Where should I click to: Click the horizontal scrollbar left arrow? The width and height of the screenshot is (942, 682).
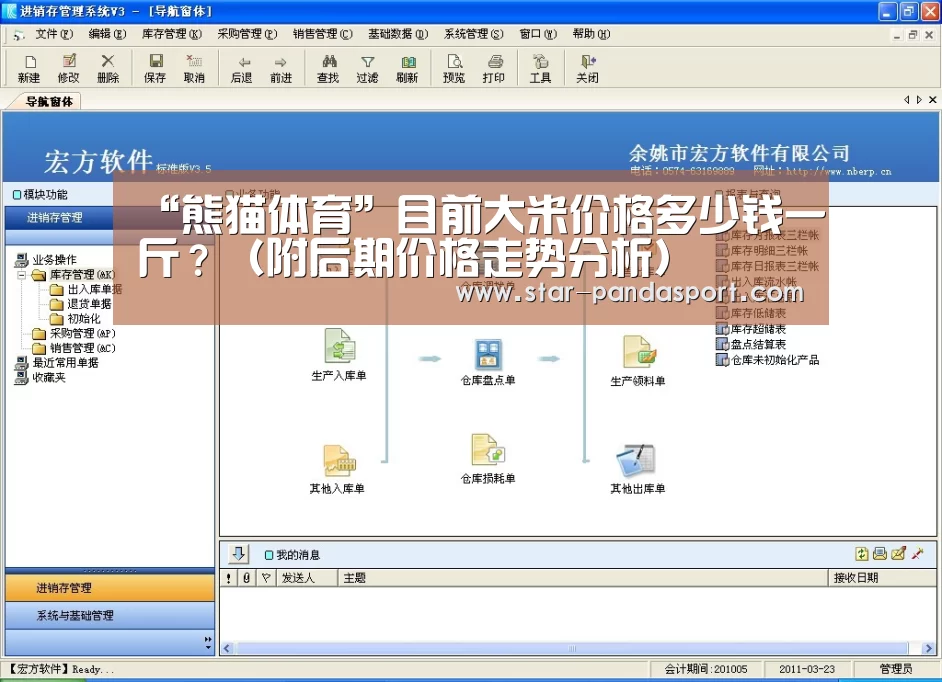pos(227,648)
